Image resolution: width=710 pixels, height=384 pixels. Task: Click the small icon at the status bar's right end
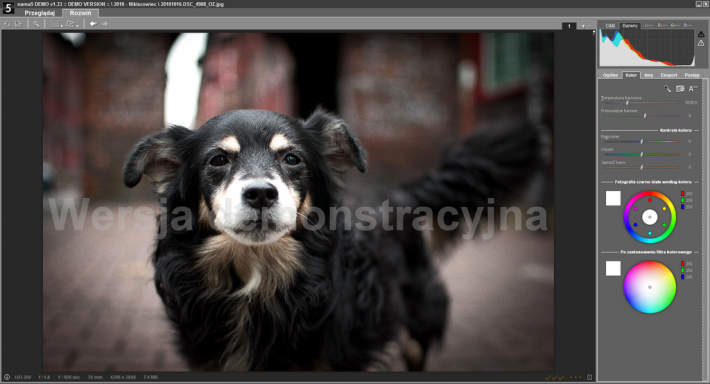[x=589, y=377]
